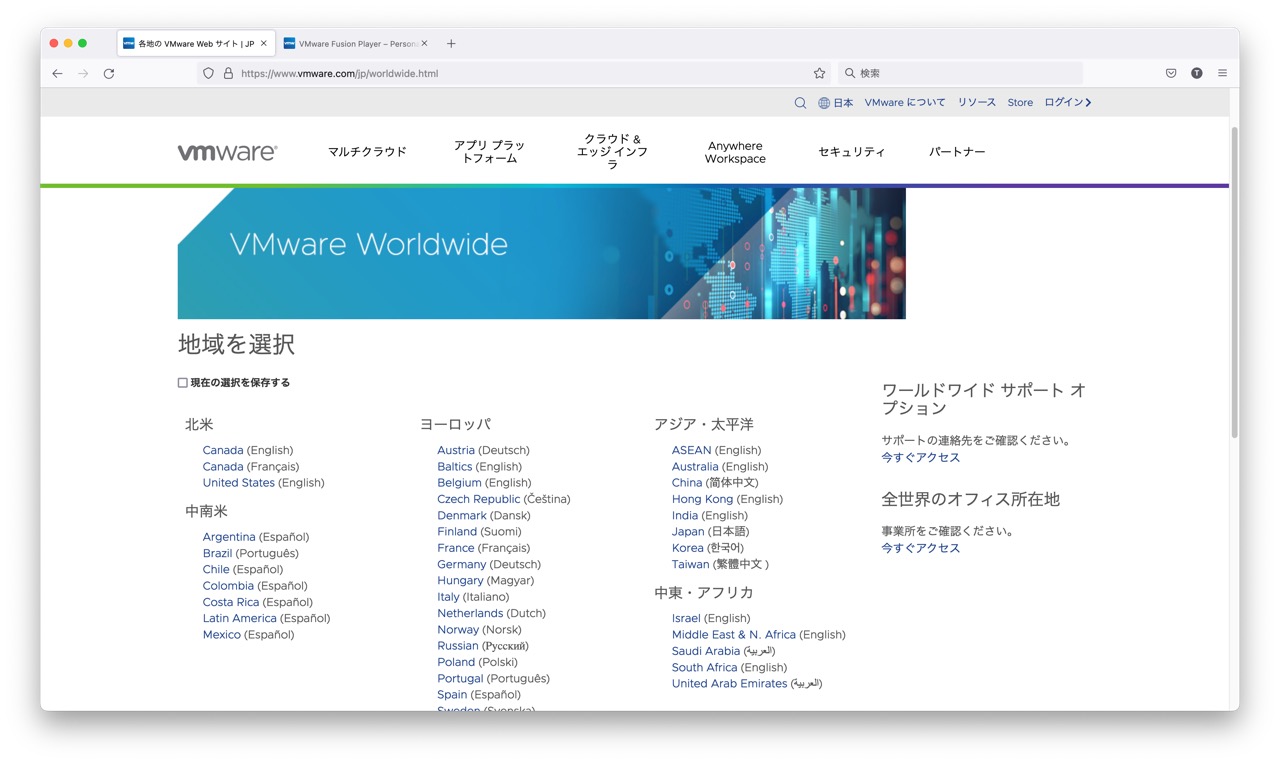The height and width of the screenshot is (764, 1280).
Task: Click the shield tracking protection icon
Action: 208,73
